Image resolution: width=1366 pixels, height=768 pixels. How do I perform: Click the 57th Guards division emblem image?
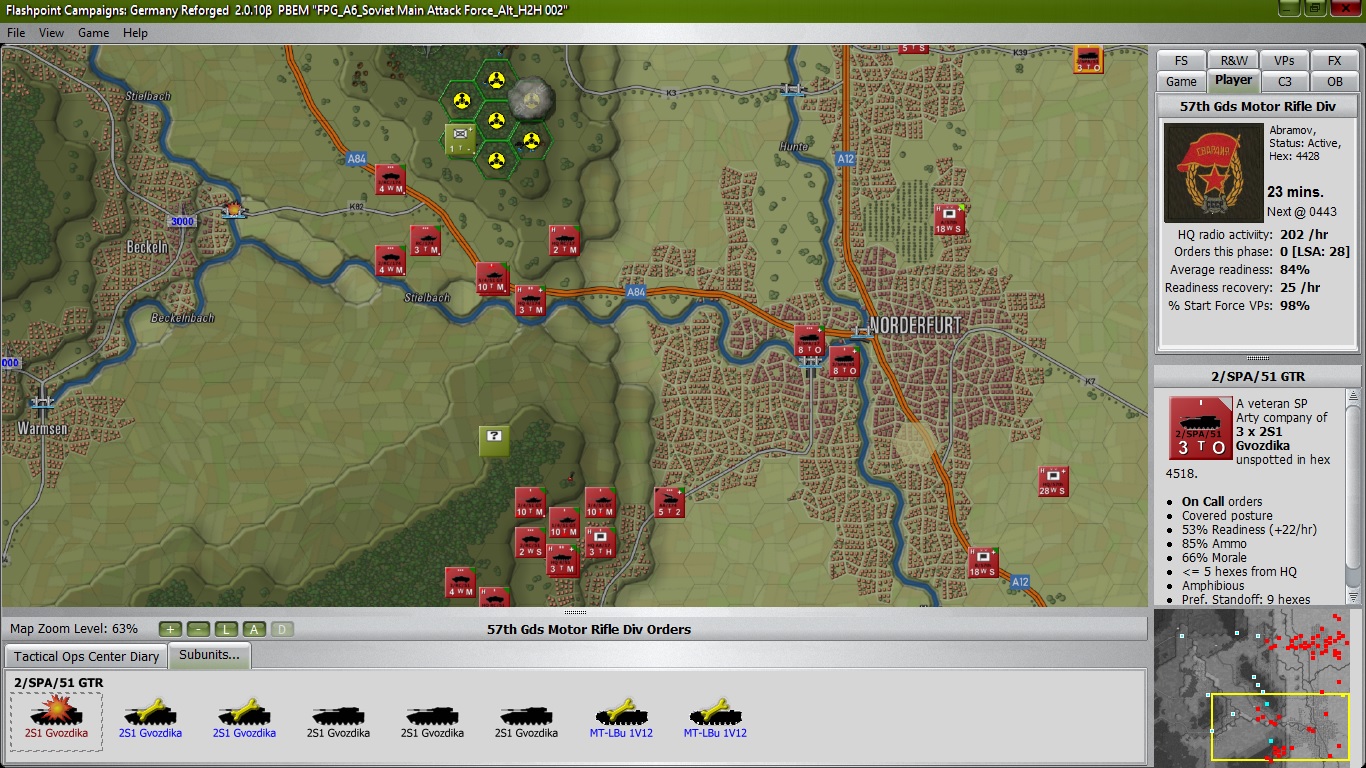(1213, 172)
